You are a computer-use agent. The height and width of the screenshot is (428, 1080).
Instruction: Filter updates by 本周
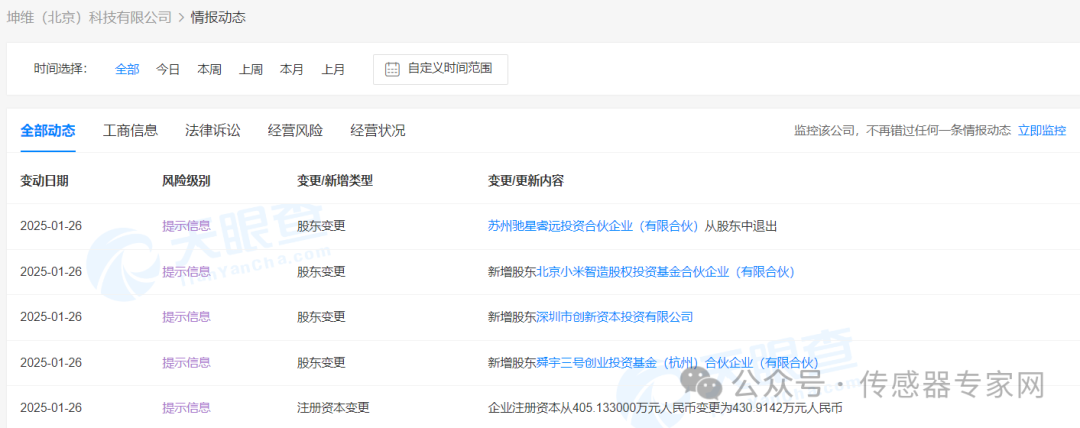click(209, 69)
